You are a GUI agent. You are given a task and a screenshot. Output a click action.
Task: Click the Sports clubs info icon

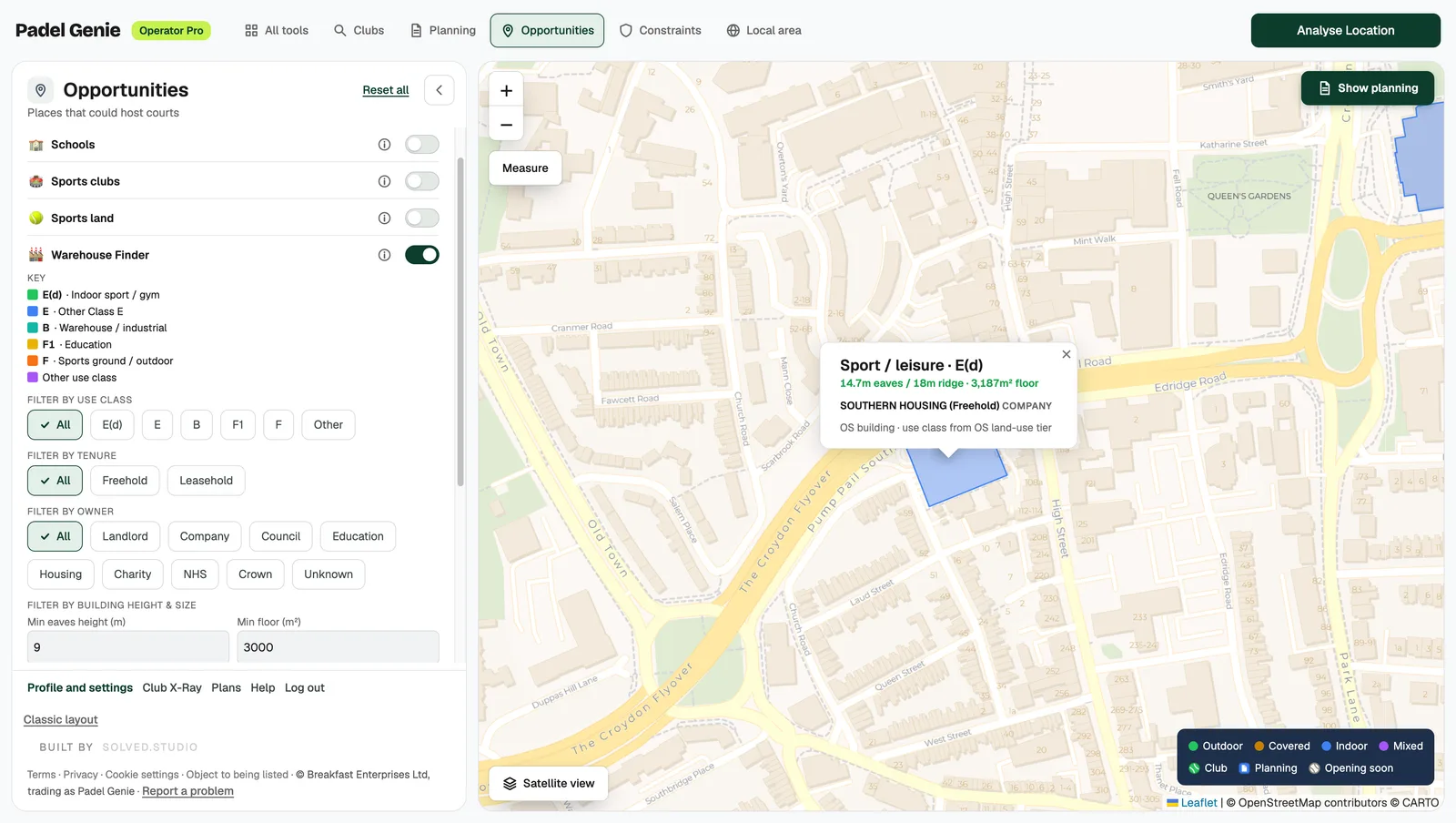coord(384,181)
